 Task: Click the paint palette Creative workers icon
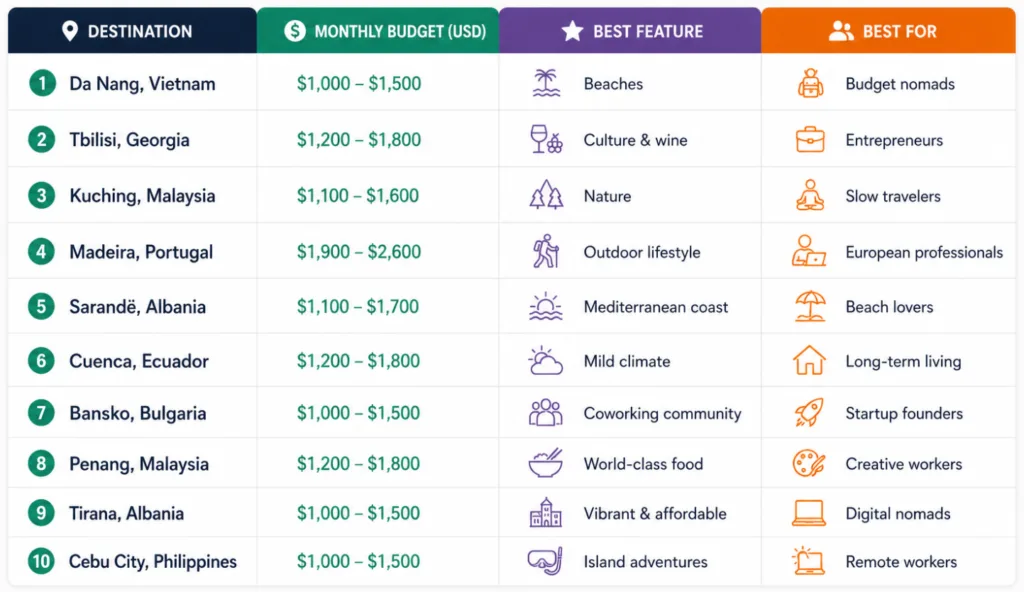[x=809, y=463]
